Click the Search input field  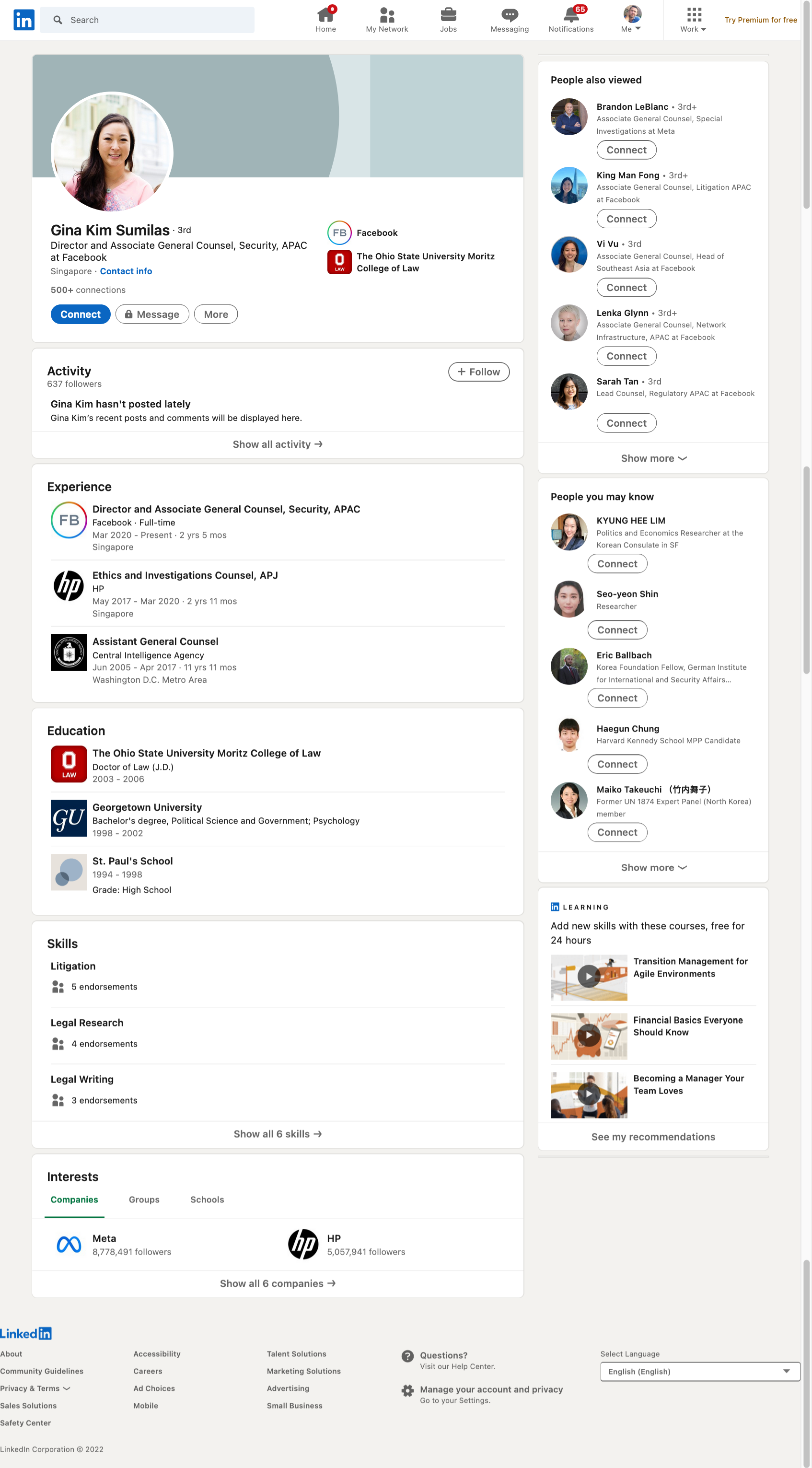coord(147,20)
